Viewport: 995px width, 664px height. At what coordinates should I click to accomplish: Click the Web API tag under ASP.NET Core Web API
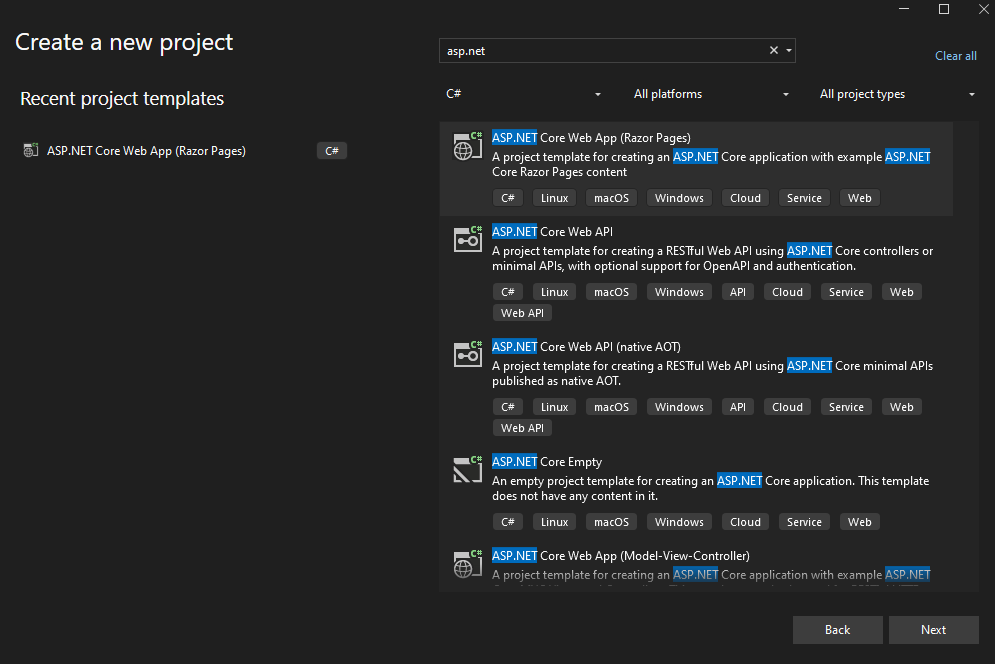[x=522, y=313]
